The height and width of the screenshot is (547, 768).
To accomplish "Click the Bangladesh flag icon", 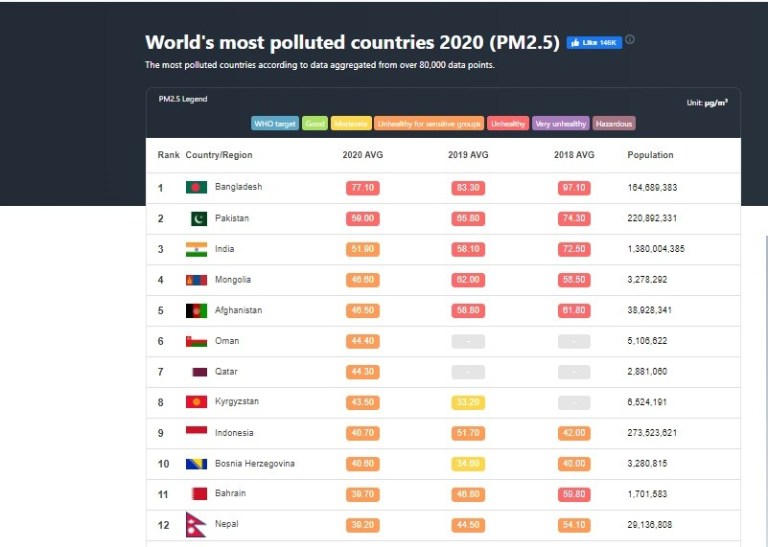I will [196, 187].
